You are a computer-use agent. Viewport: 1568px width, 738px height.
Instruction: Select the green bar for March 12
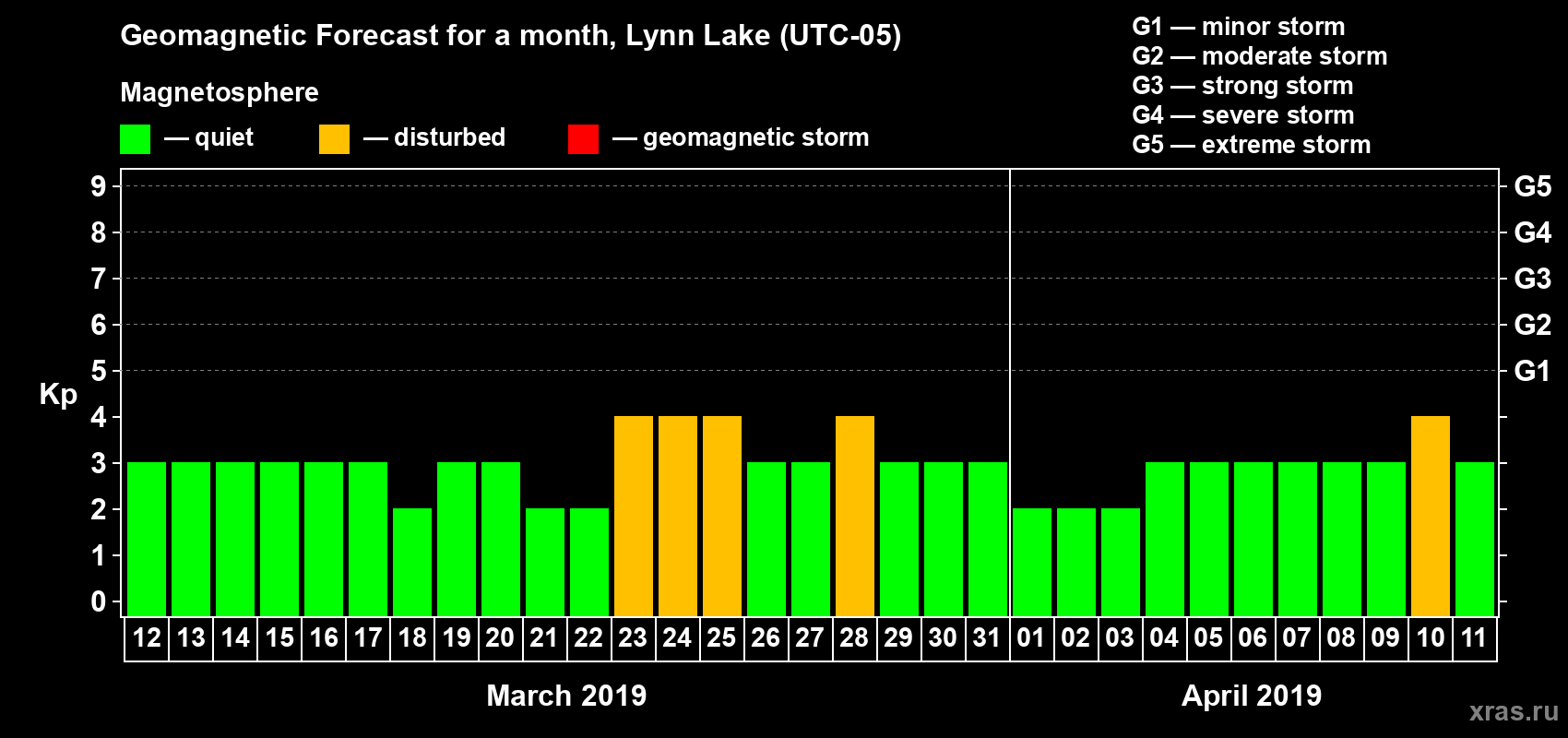[x=147, y=539]
